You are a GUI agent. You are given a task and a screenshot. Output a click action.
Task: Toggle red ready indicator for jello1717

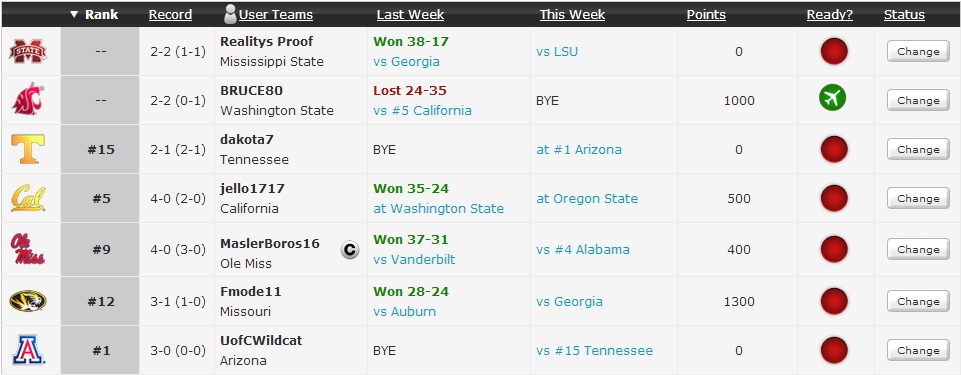(x=834, y=199)
